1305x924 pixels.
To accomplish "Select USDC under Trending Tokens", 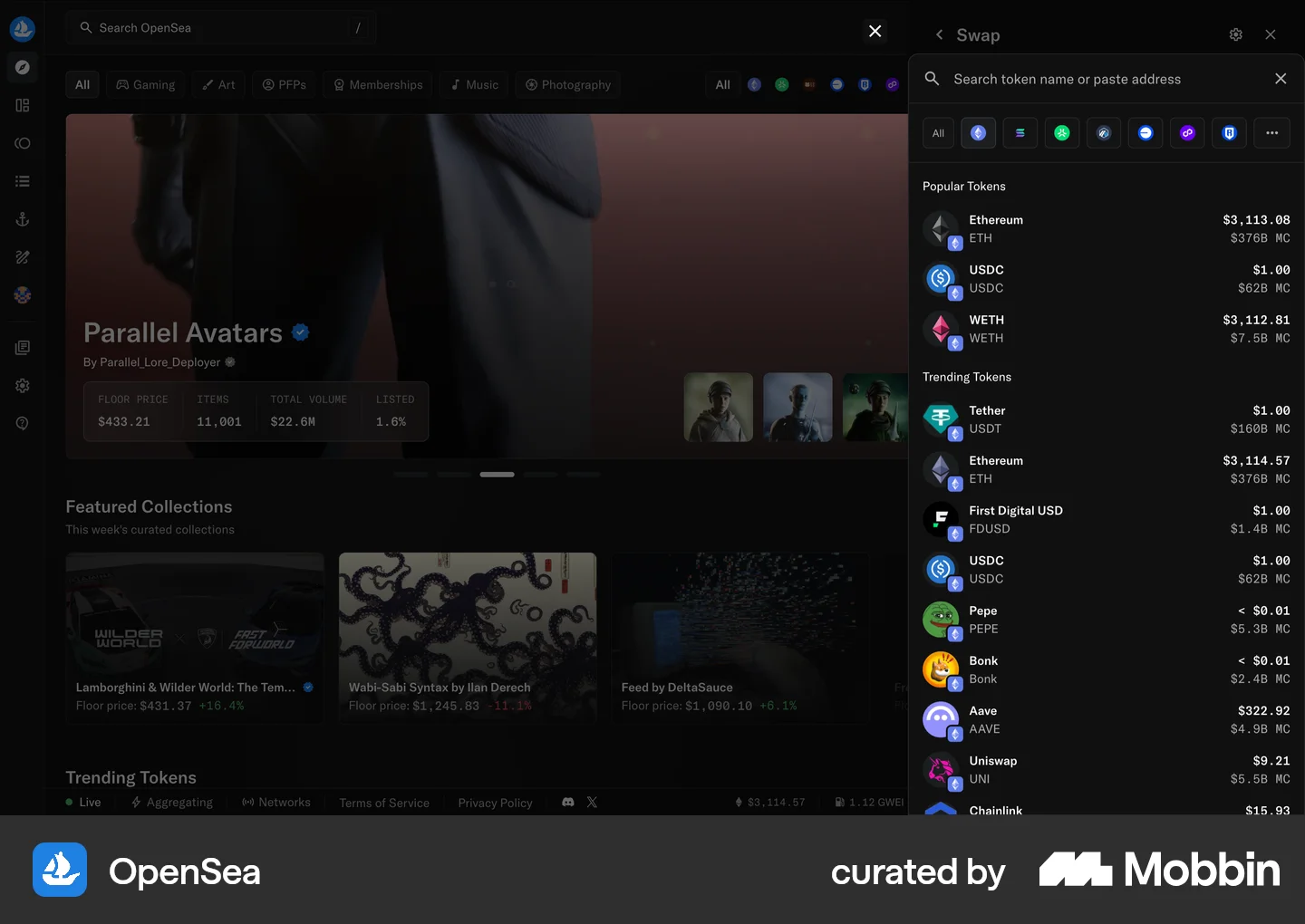I will [x=1107, y=570].
